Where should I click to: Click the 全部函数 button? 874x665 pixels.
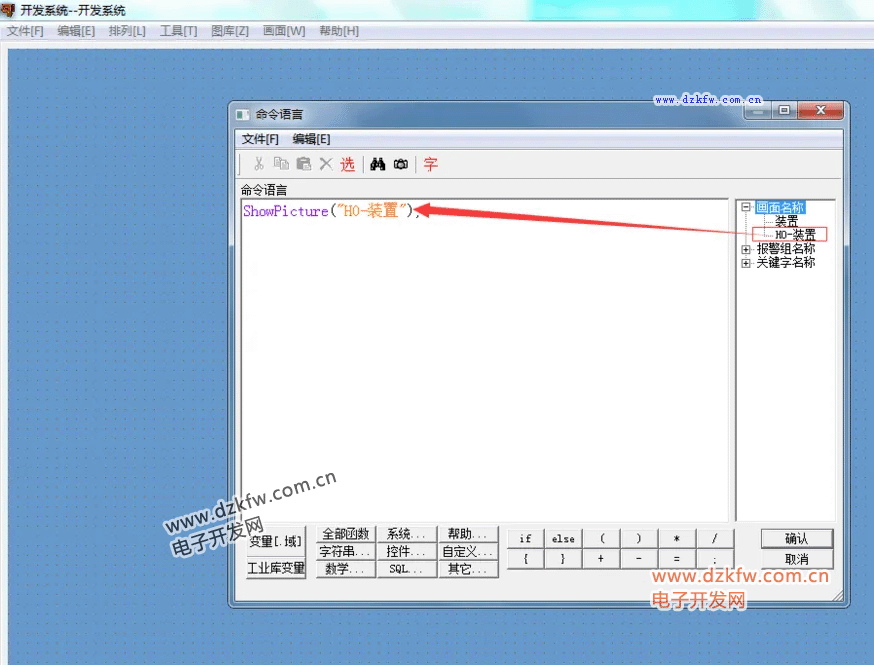point(346,535)
